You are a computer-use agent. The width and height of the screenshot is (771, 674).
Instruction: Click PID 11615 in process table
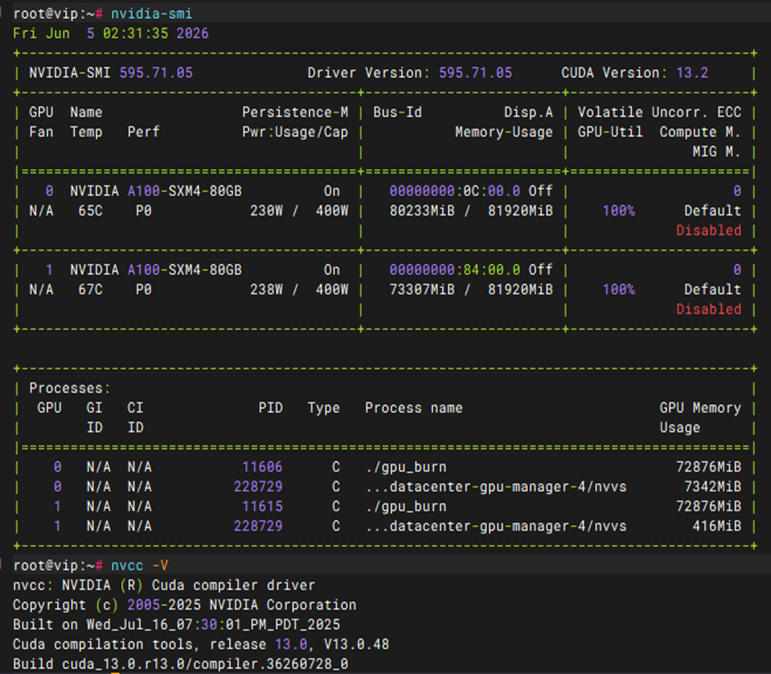pos(262,506)
